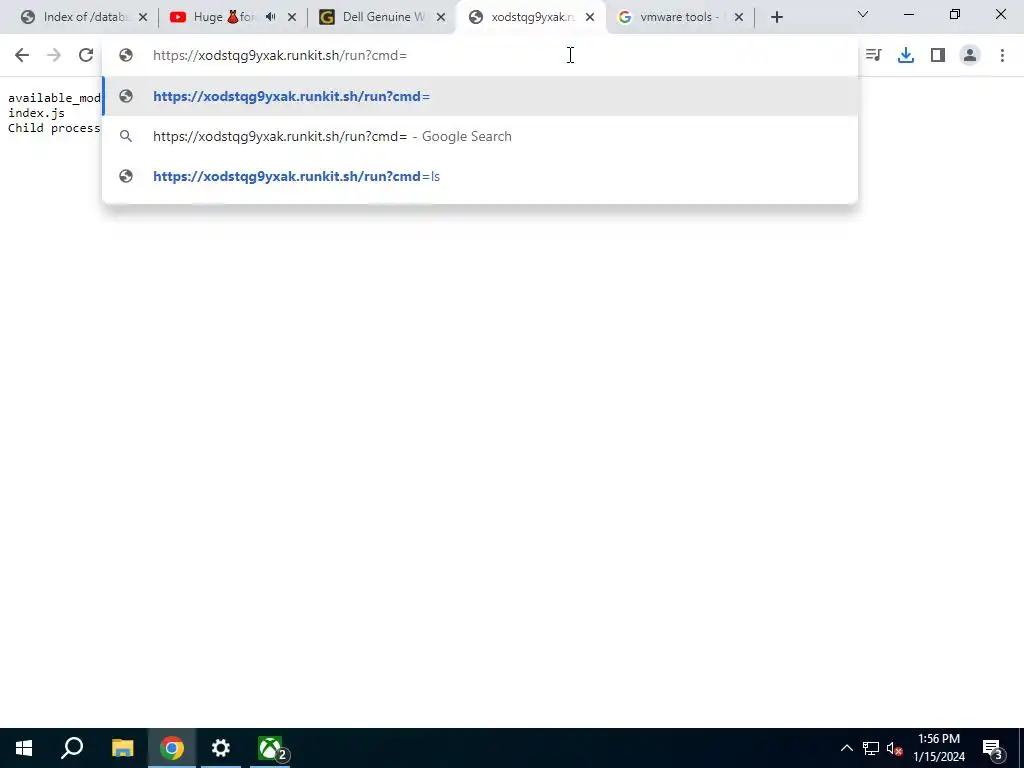Switch to the Dell Genuine W tab
This screenshot has height=768, width=1024.
point(383,18)
